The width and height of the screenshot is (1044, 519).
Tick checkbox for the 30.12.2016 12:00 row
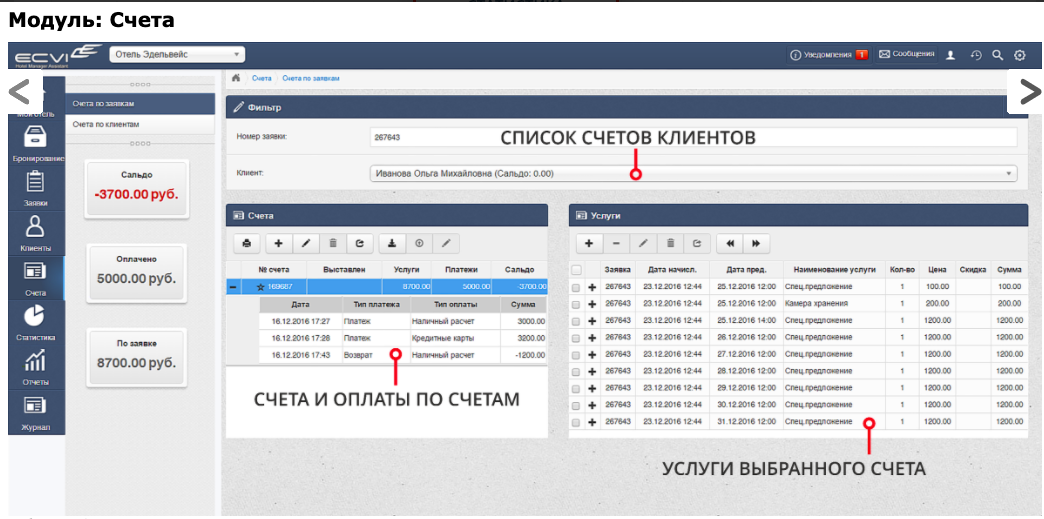point(577,404)
